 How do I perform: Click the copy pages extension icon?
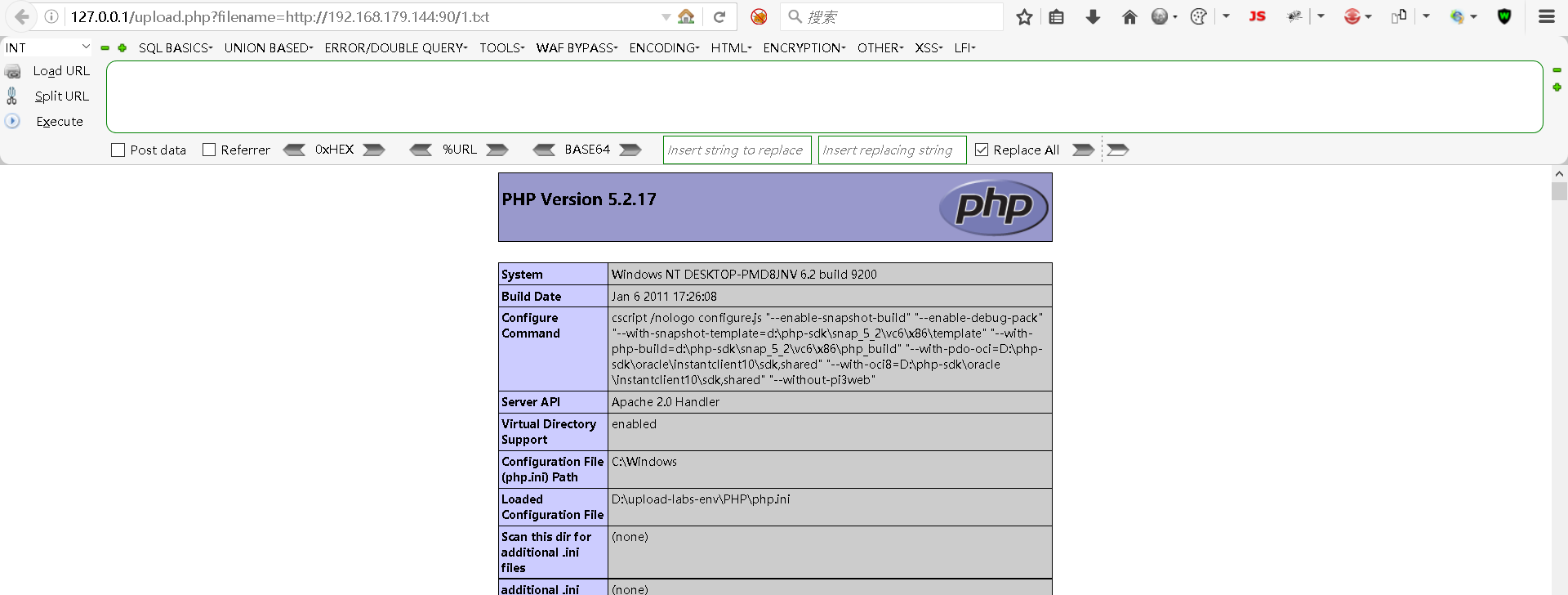coord(1399,16)
